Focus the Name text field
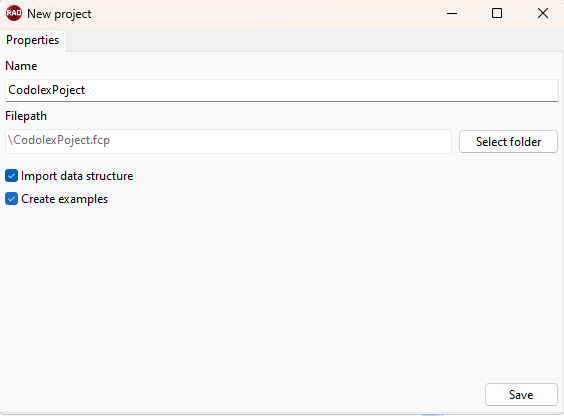 [x=282, y=90]
